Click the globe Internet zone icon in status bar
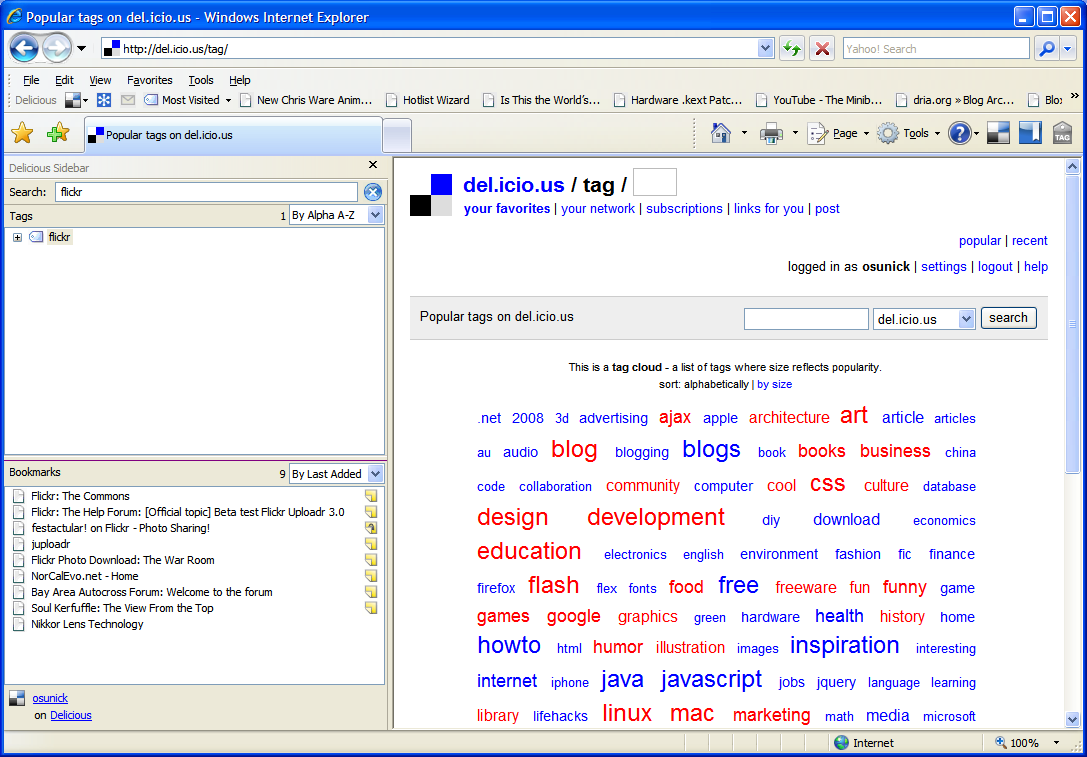This screenshot has width=1087, height=757. (x=842, y=743)
